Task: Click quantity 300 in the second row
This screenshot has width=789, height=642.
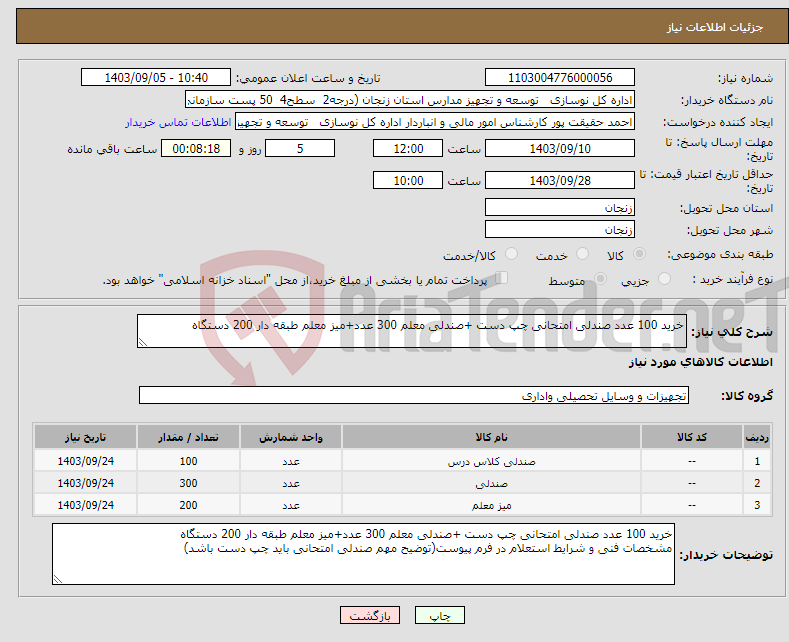Action: pos(188,484)
